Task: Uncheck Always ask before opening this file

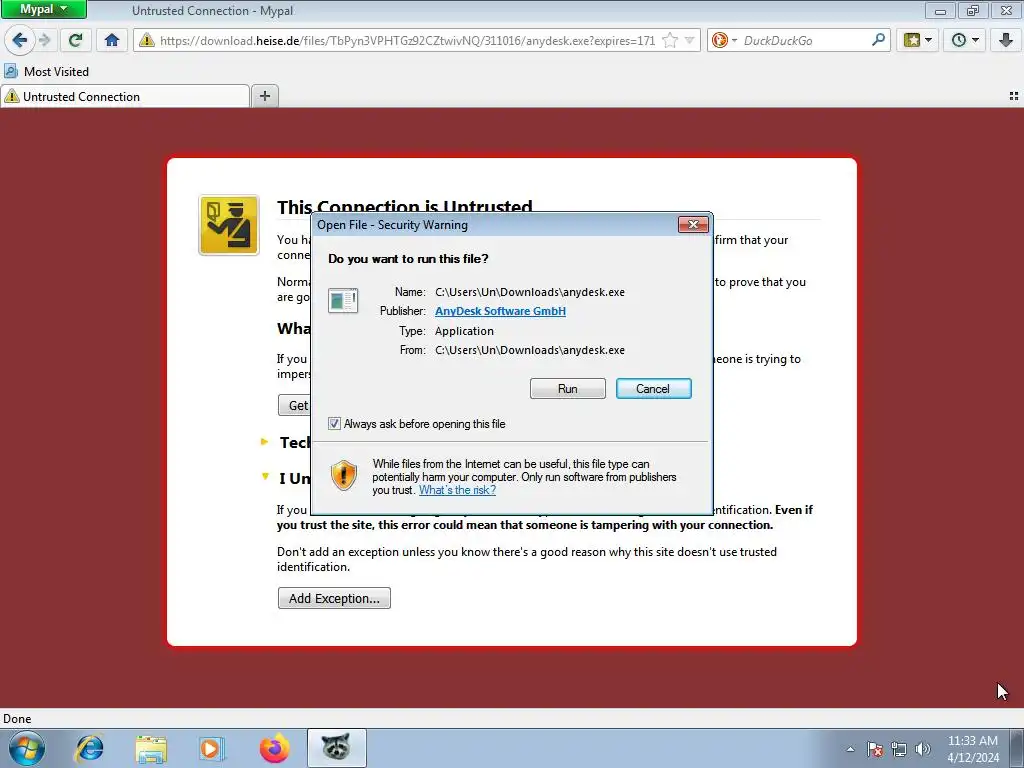Action: click(x=334, y=424)
